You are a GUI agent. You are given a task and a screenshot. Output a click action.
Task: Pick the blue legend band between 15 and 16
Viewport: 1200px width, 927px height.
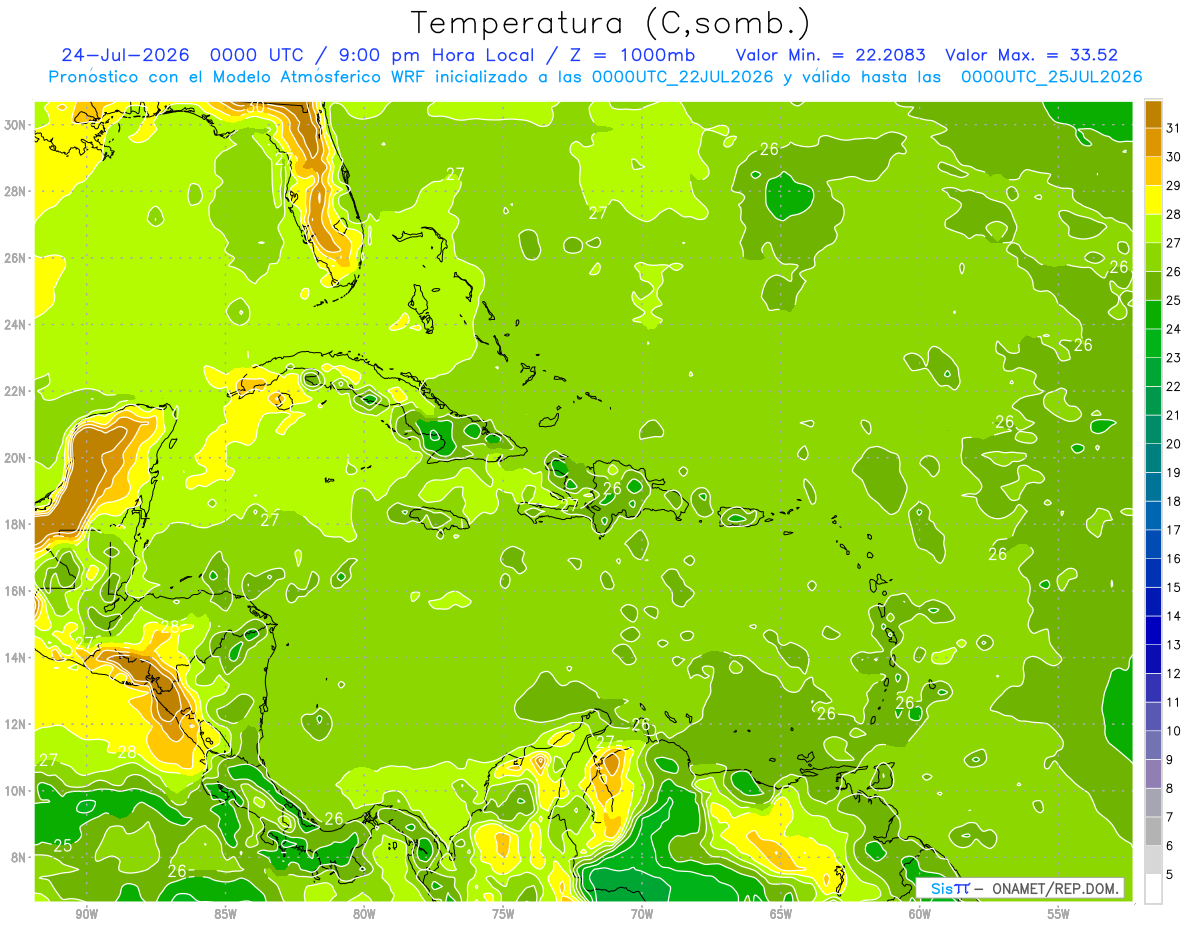pyautogui.click(x=1153, y=572)
